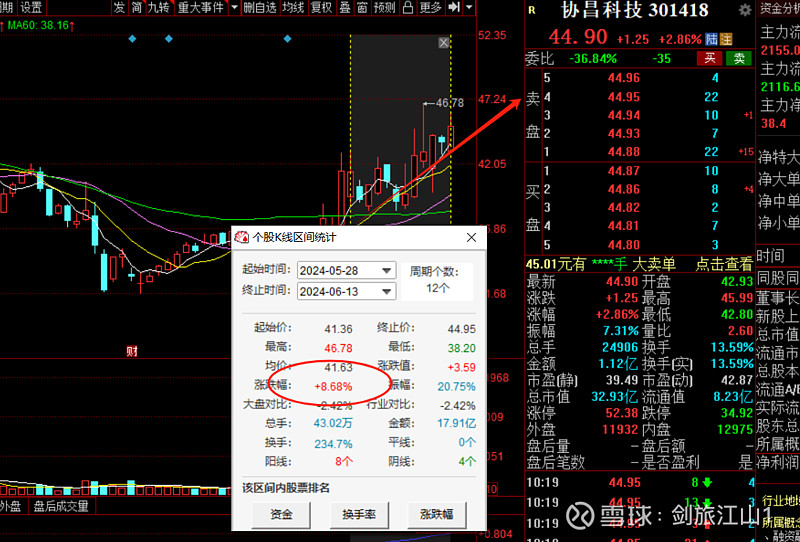Switch to the 盘后成交量 tab

(61, 506)
